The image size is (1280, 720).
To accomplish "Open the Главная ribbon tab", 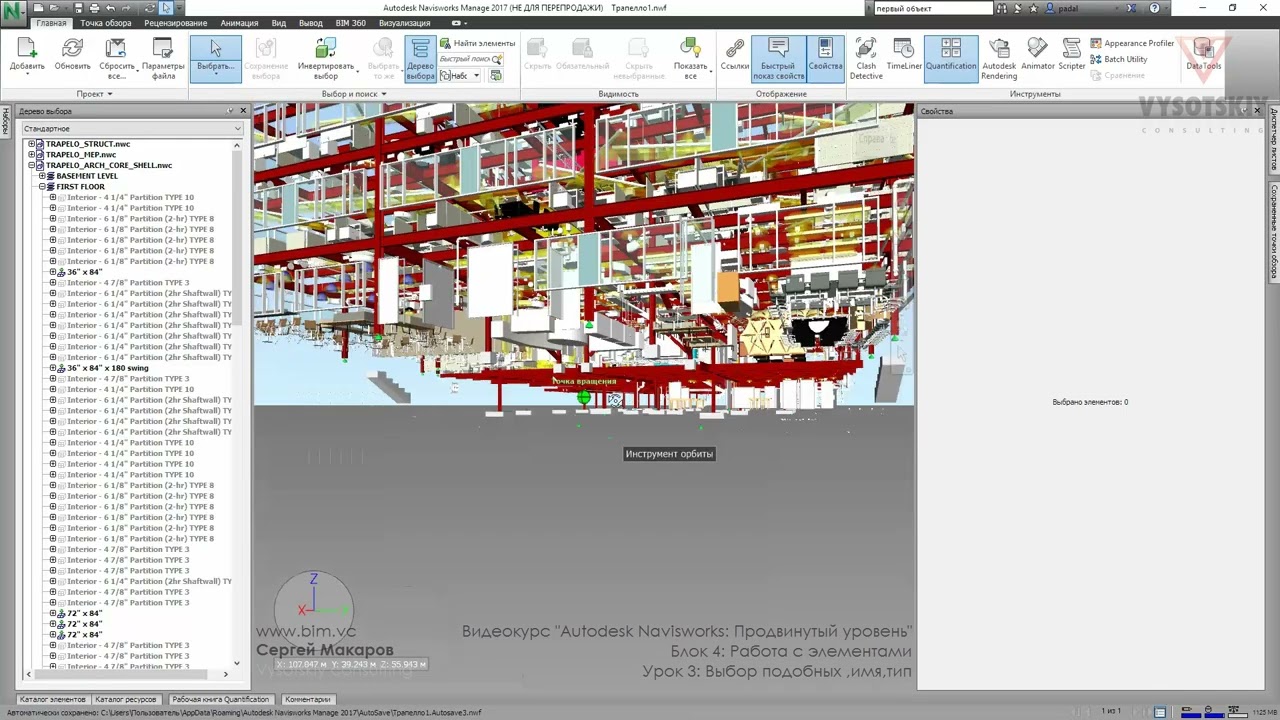I will pyautogui.click(x=51, y=23).
